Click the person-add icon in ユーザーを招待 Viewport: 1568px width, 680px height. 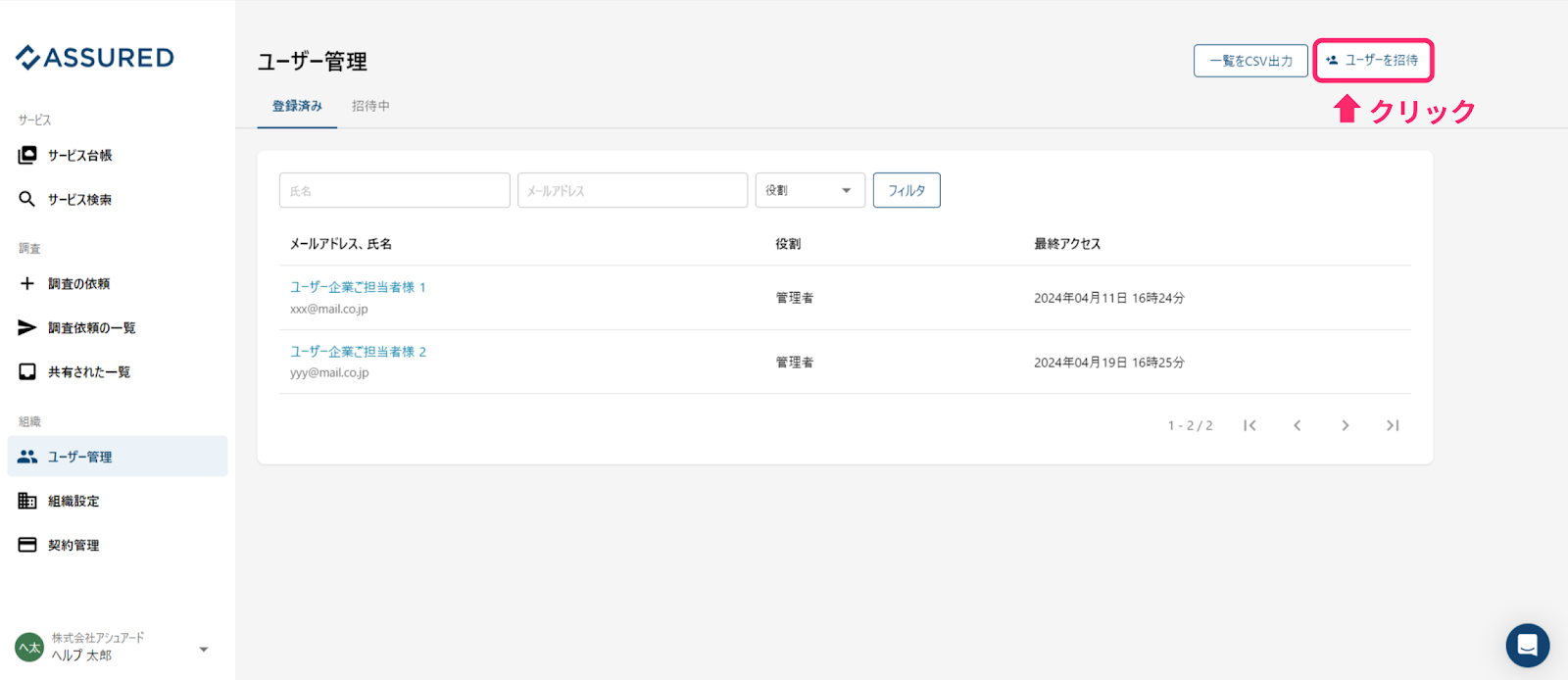[x=1332, y=60]
